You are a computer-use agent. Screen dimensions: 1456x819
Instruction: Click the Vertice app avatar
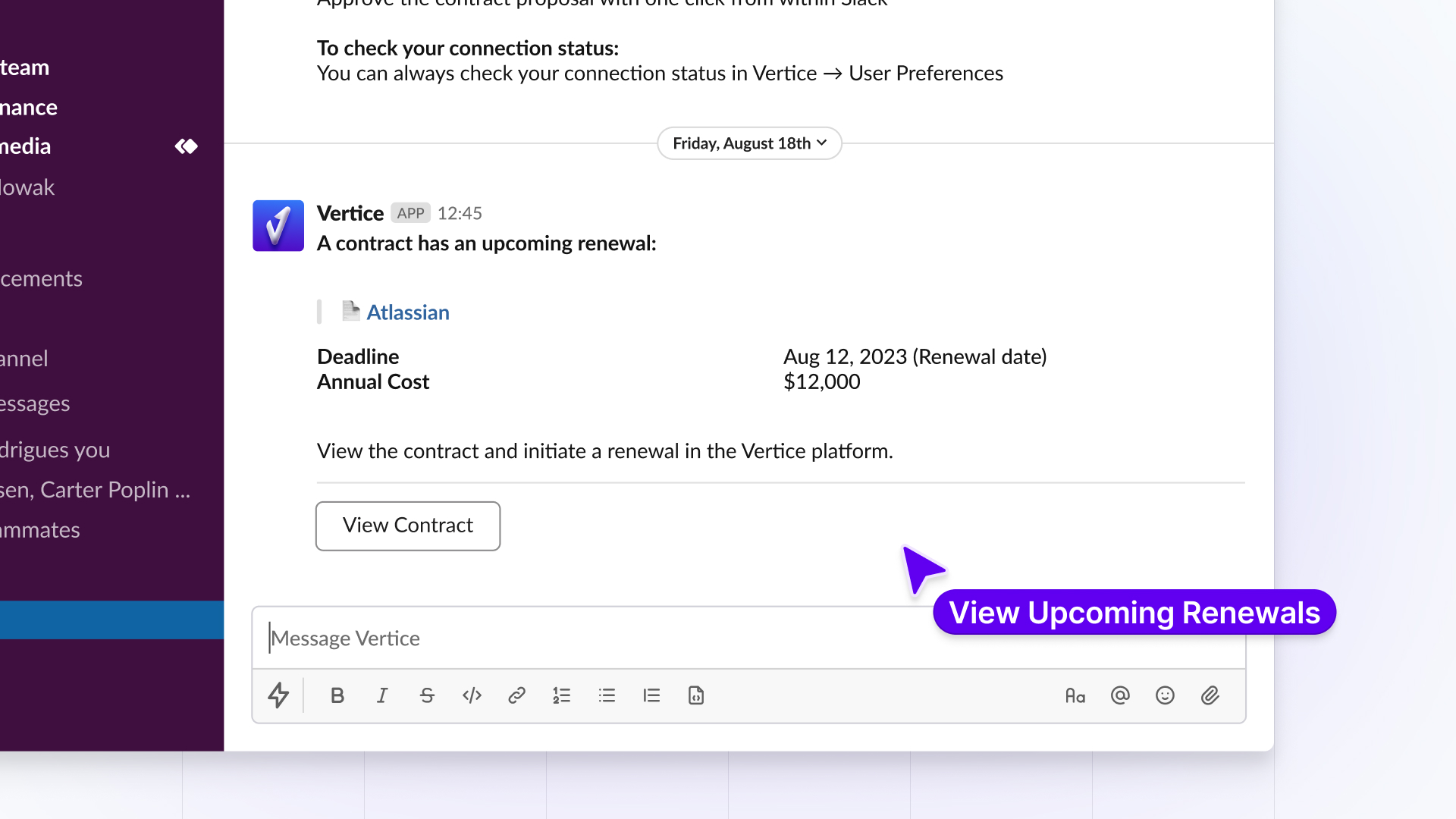tap(278, 225)
